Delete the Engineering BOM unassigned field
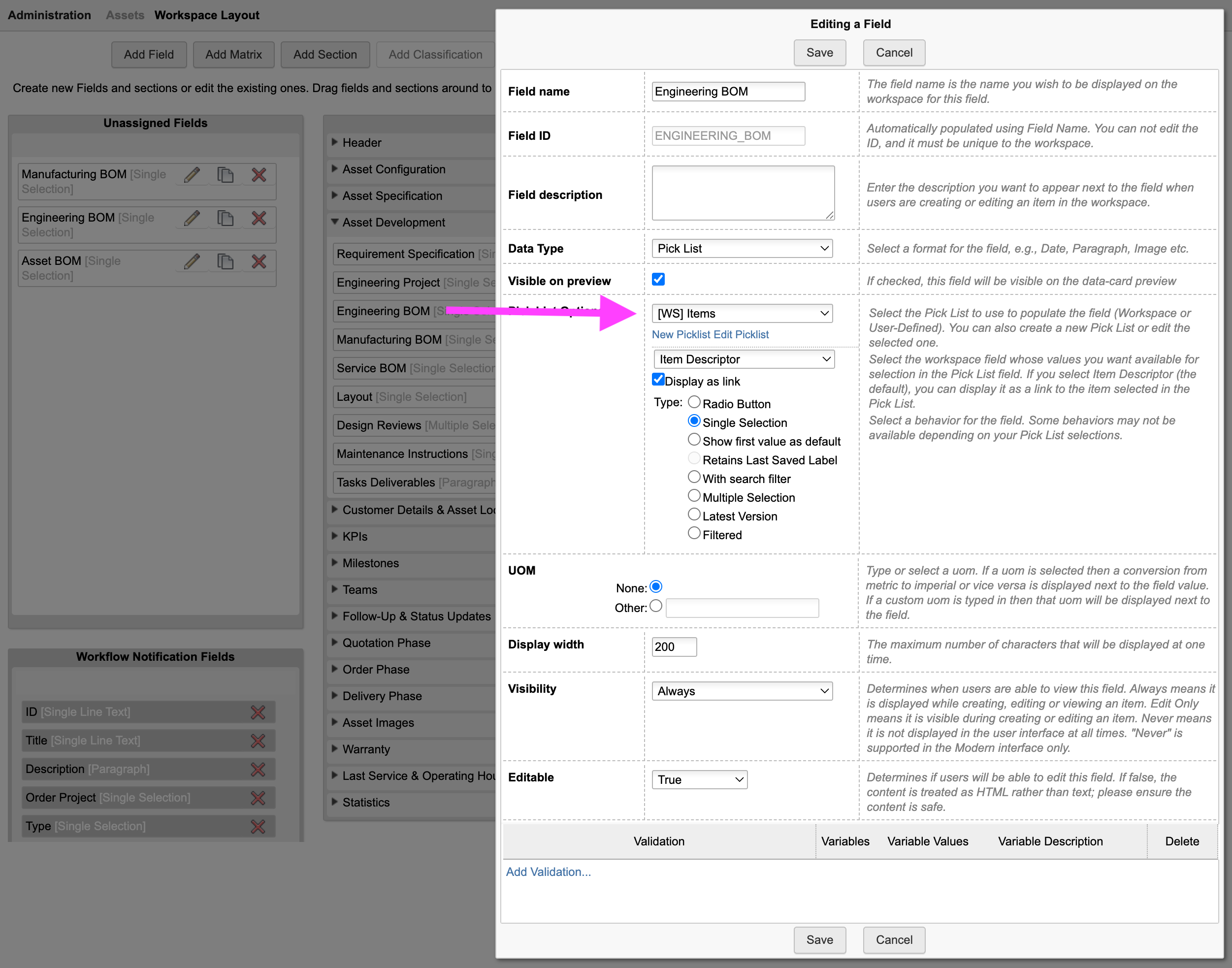 [259, 218]
